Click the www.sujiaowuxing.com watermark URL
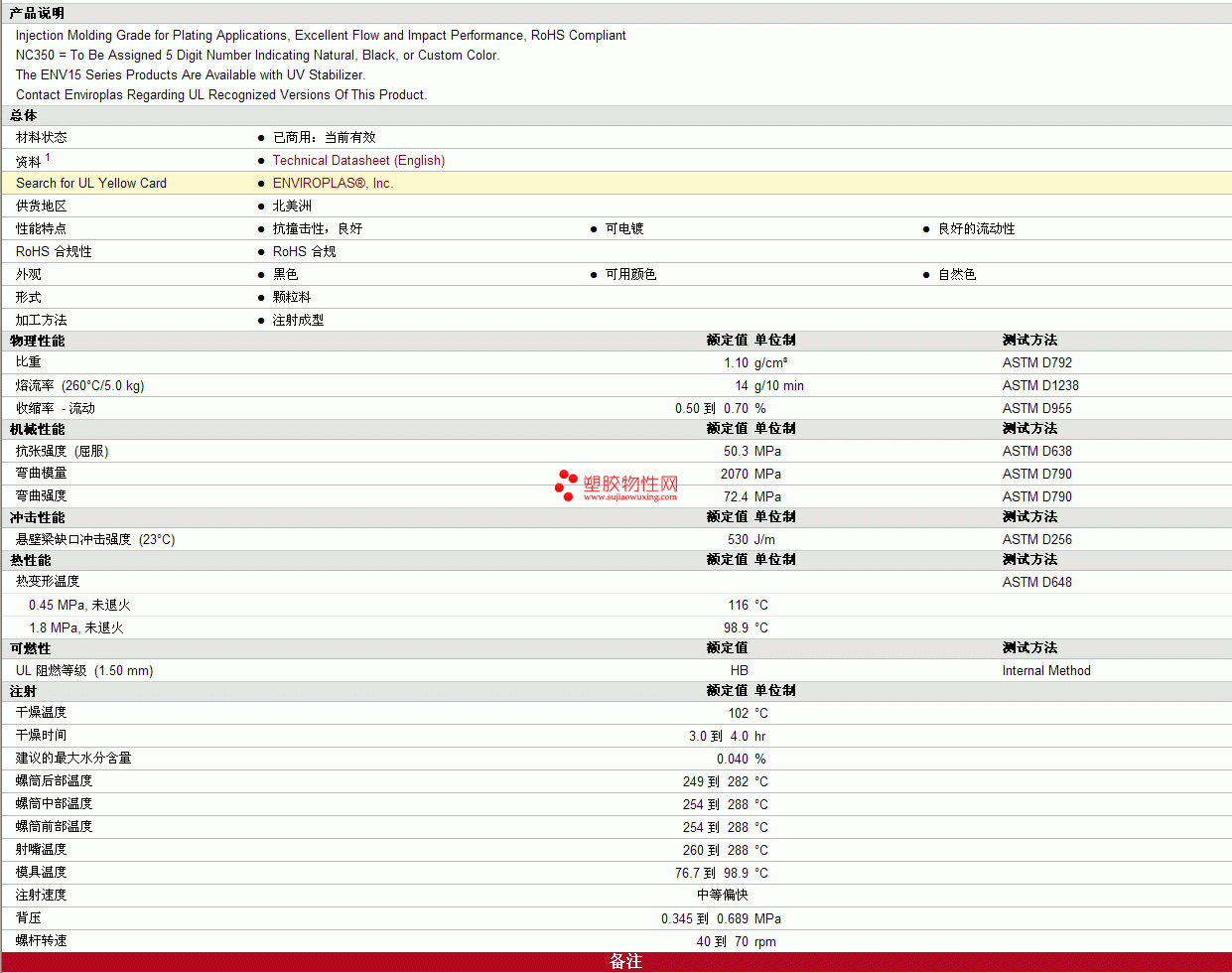This screenshot has width=1232, height=973. coord(629,496)
